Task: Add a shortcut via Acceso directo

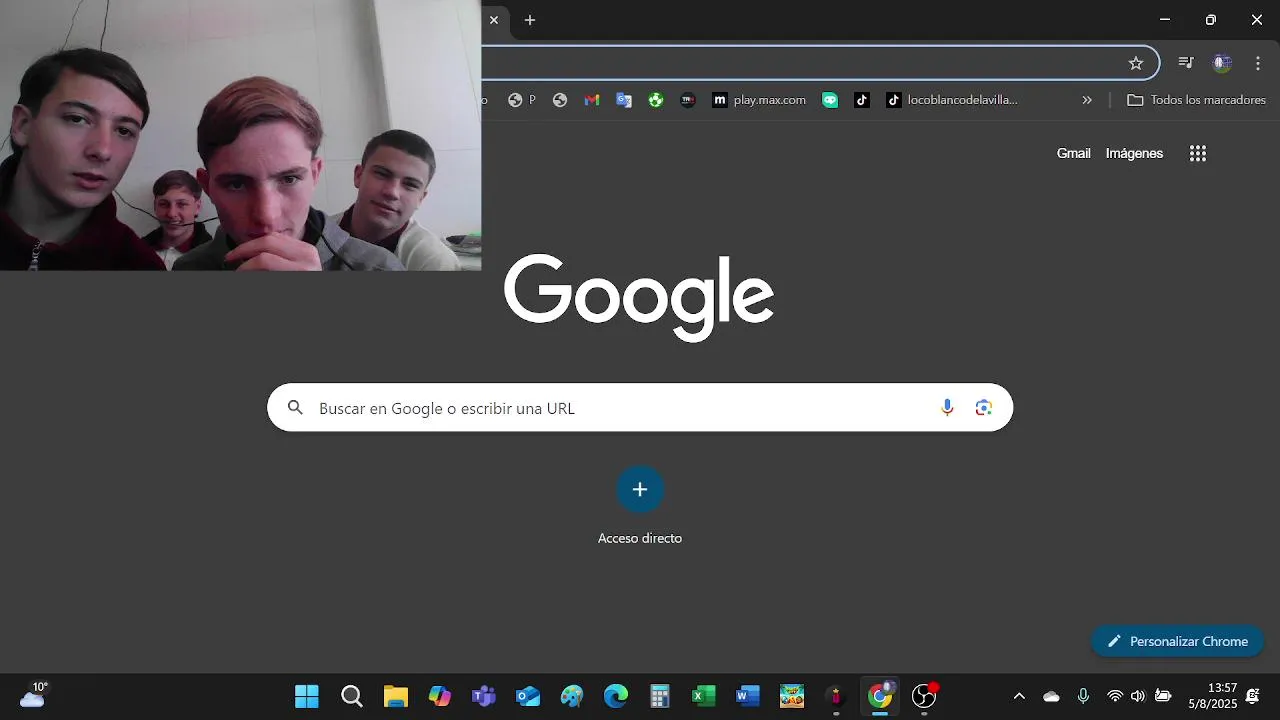Action: point(640,506)
